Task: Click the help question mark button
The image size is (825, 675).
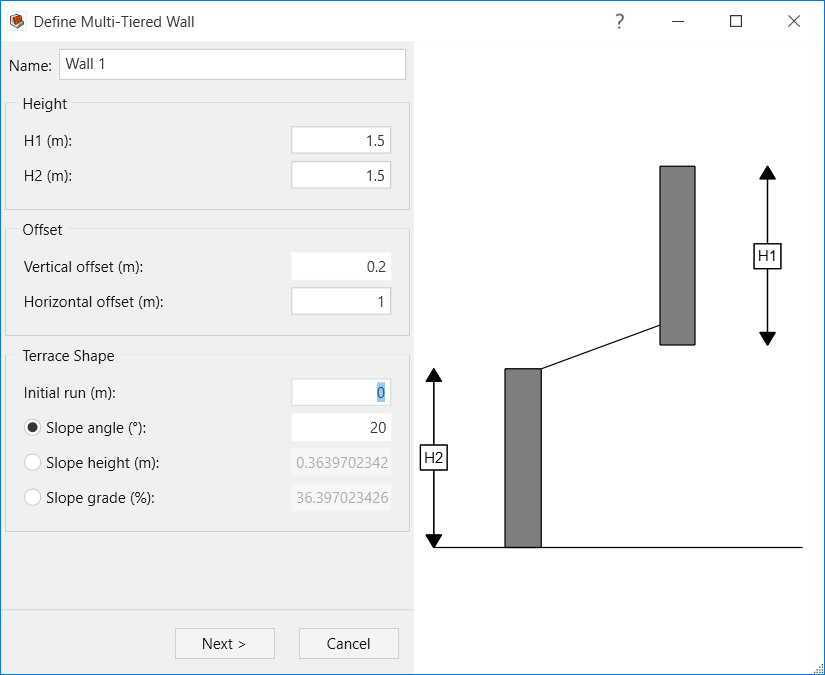Action: pos(620,22)
